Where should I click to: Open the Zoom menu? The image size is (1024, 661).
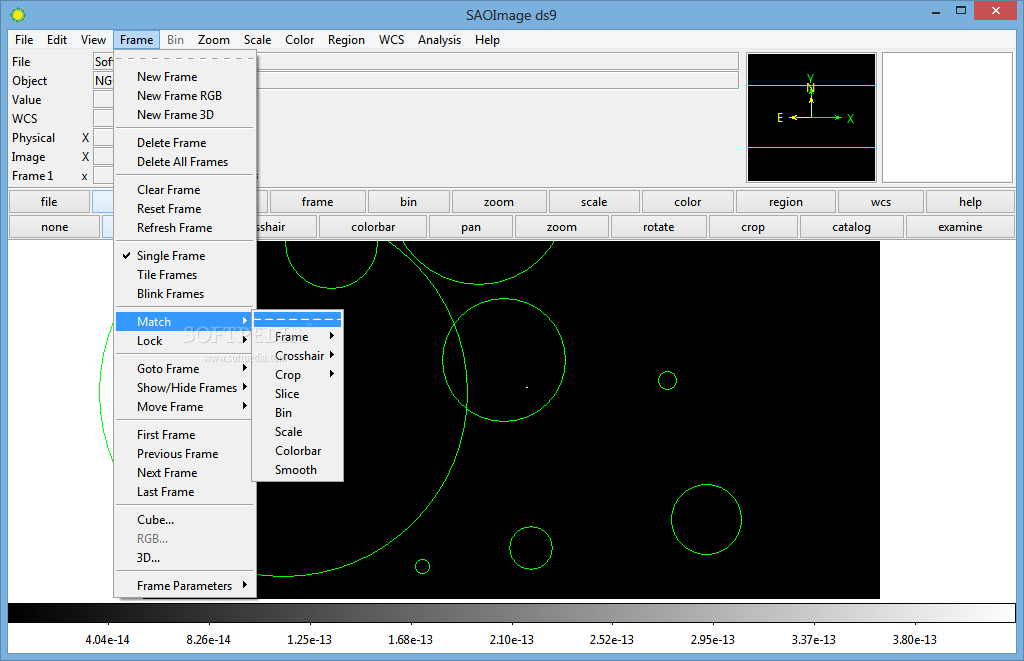click(214, 40)
